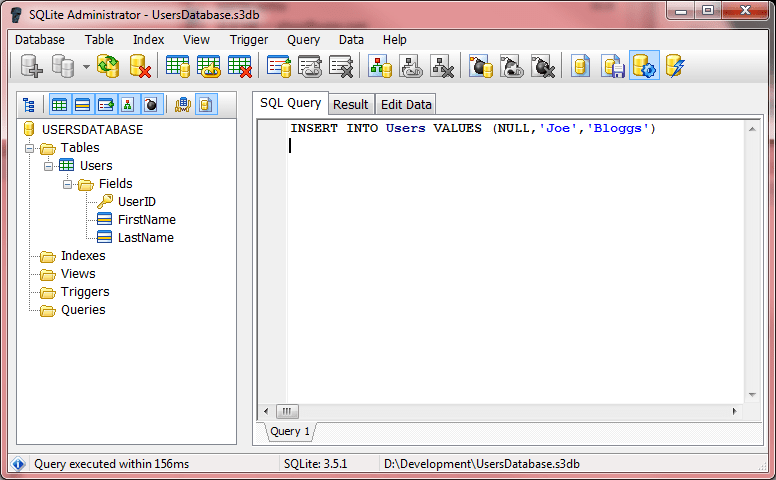Click the Delete table icon
This screenshot has width=776, height=480.
tap(240, 66)
